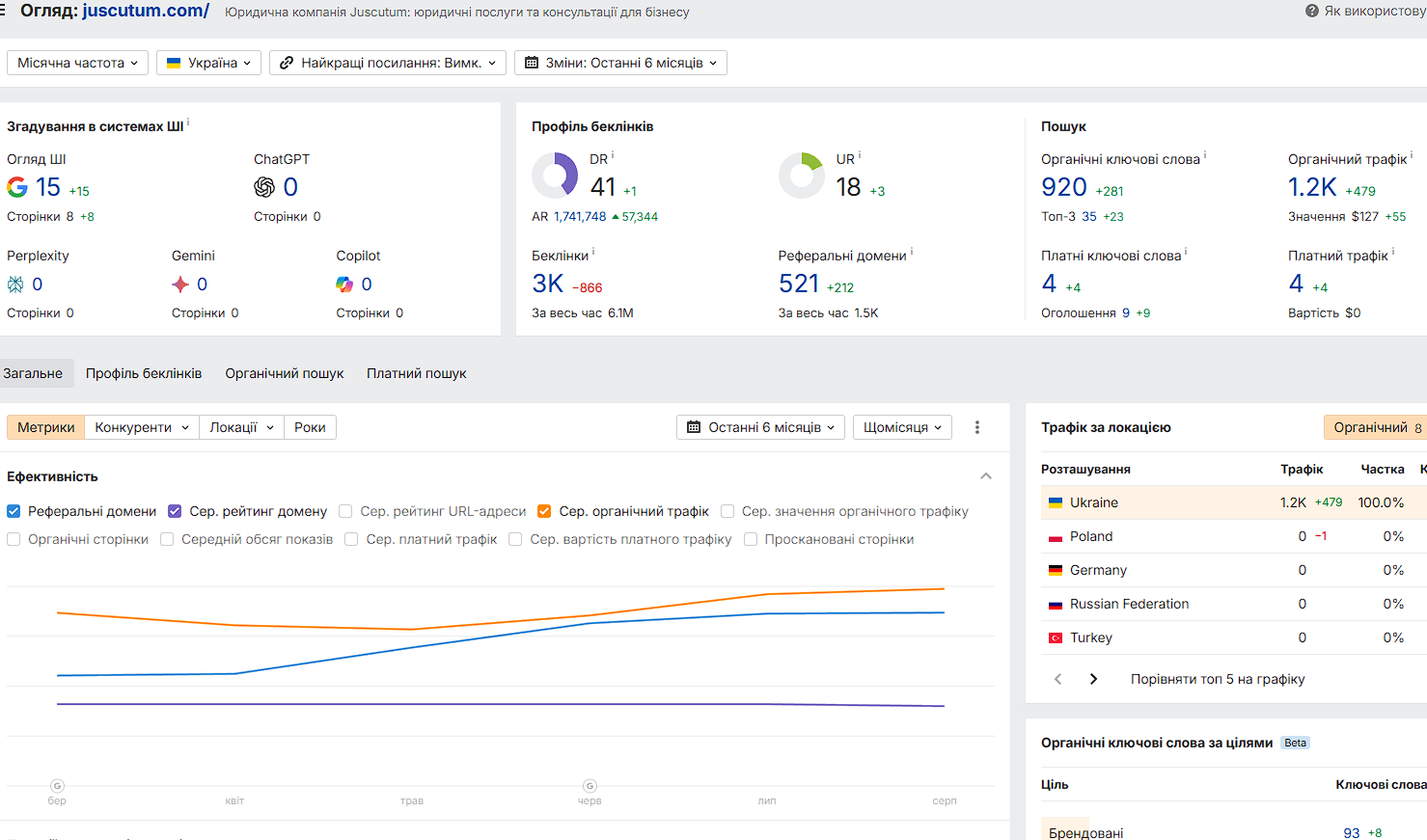Open the Локації dropdown

pos(241,427)
